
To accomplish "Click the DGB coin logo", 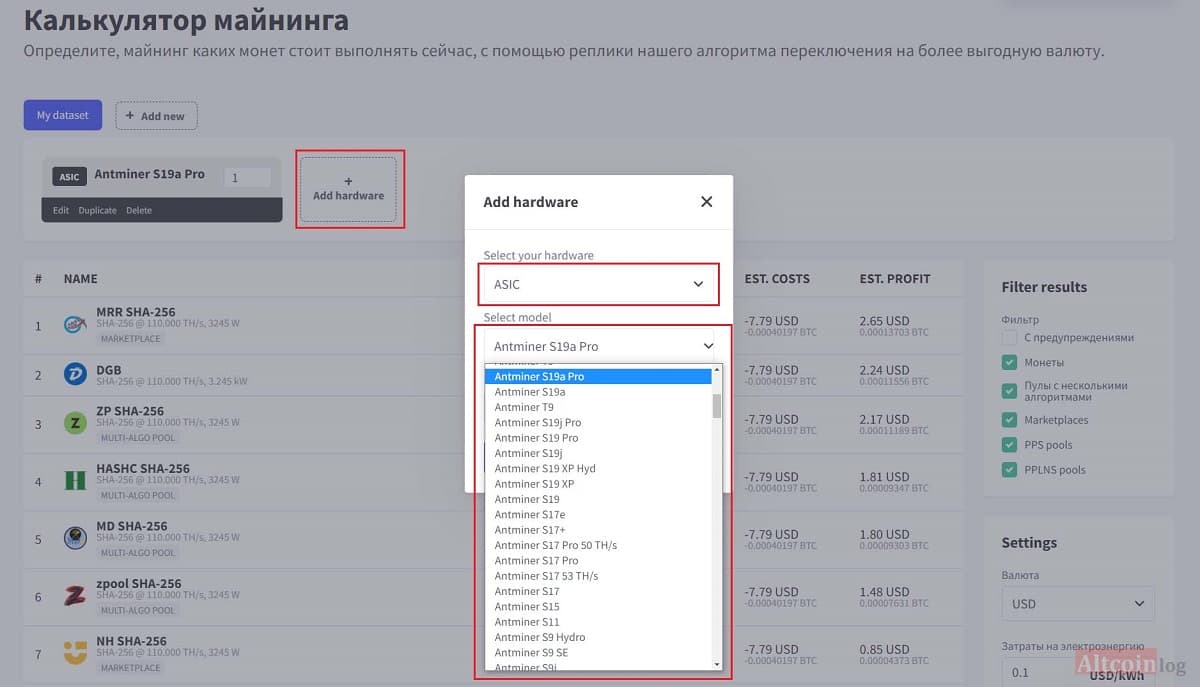I will [75, 374].
